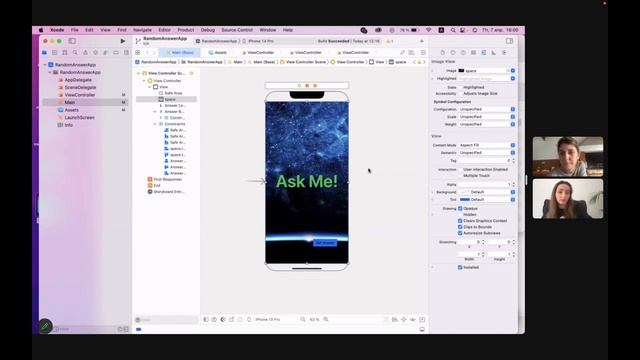Click the plus Library button
Screen dimensions: 640x360
(422, 41)
